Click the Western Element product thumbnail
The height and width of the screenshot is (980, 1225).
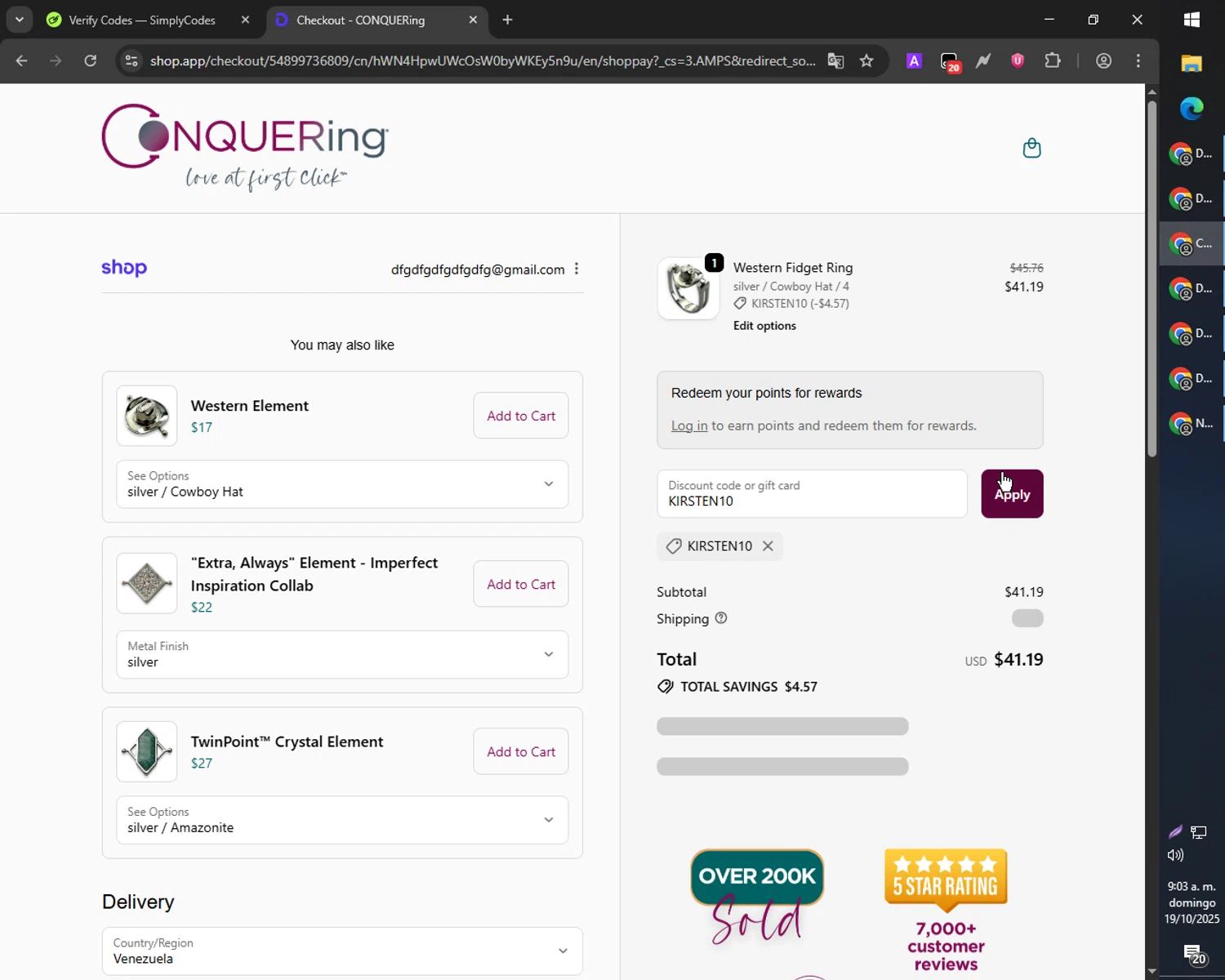coord(147,416)
